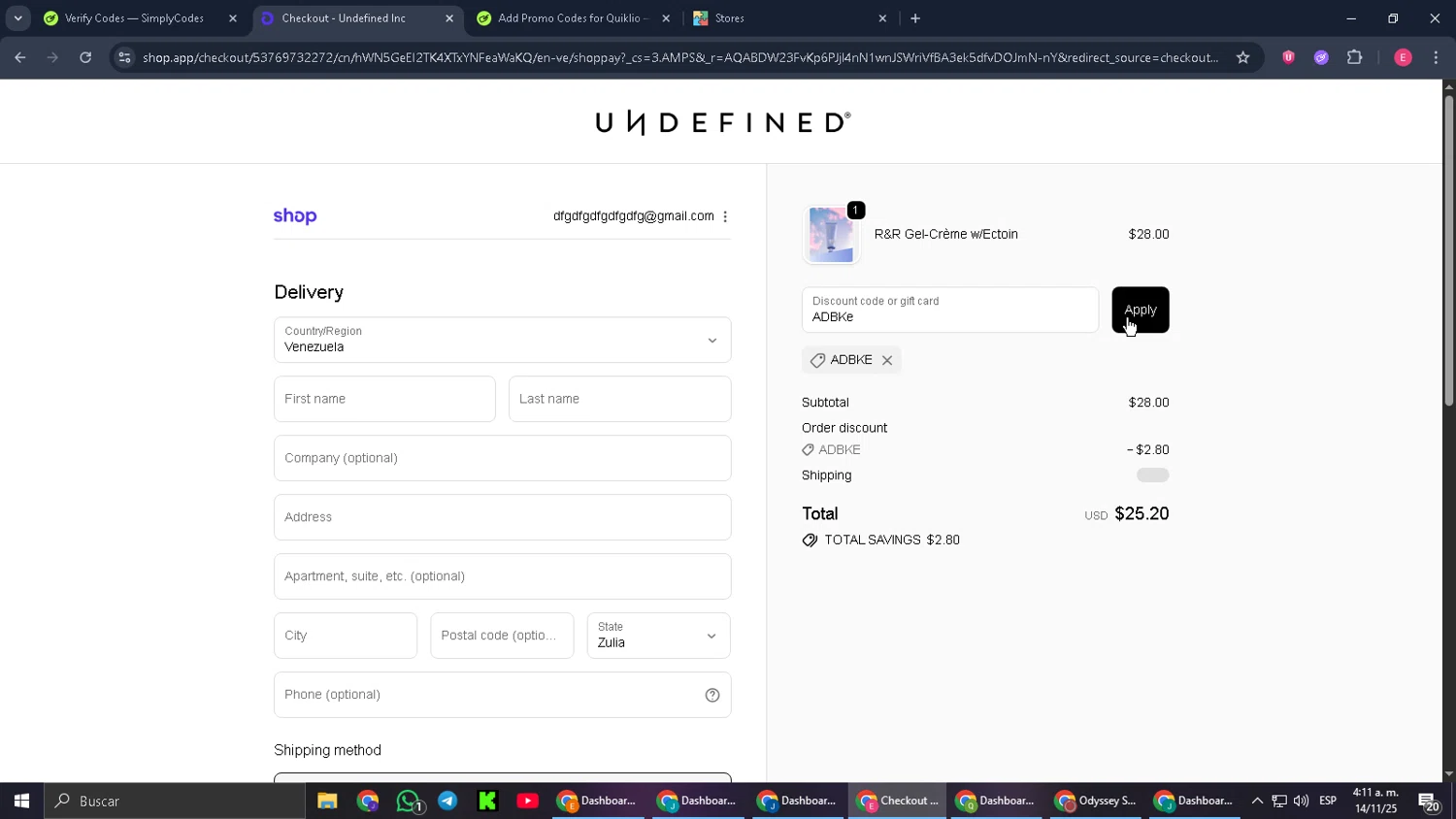Open the Chrome three-dot menu

[1436, 57]
